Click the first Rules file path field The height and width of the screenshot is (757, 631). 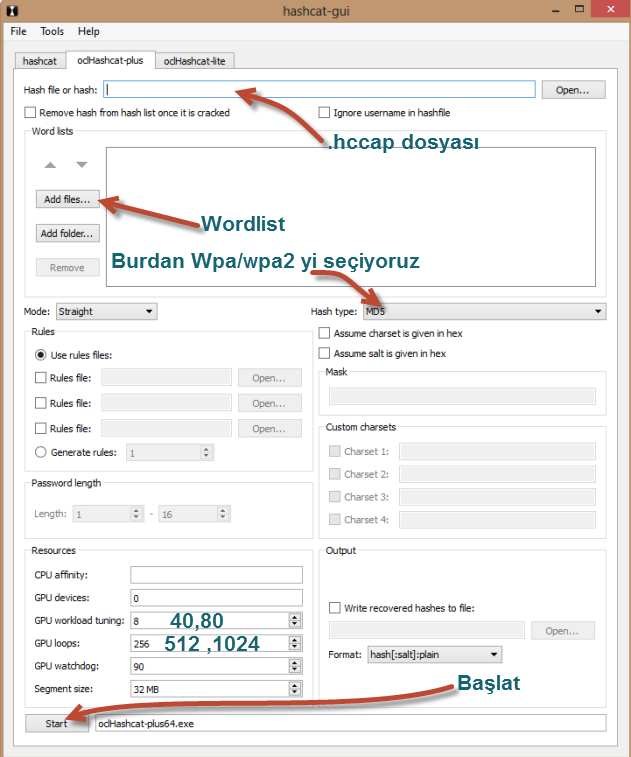click(167, 378)
